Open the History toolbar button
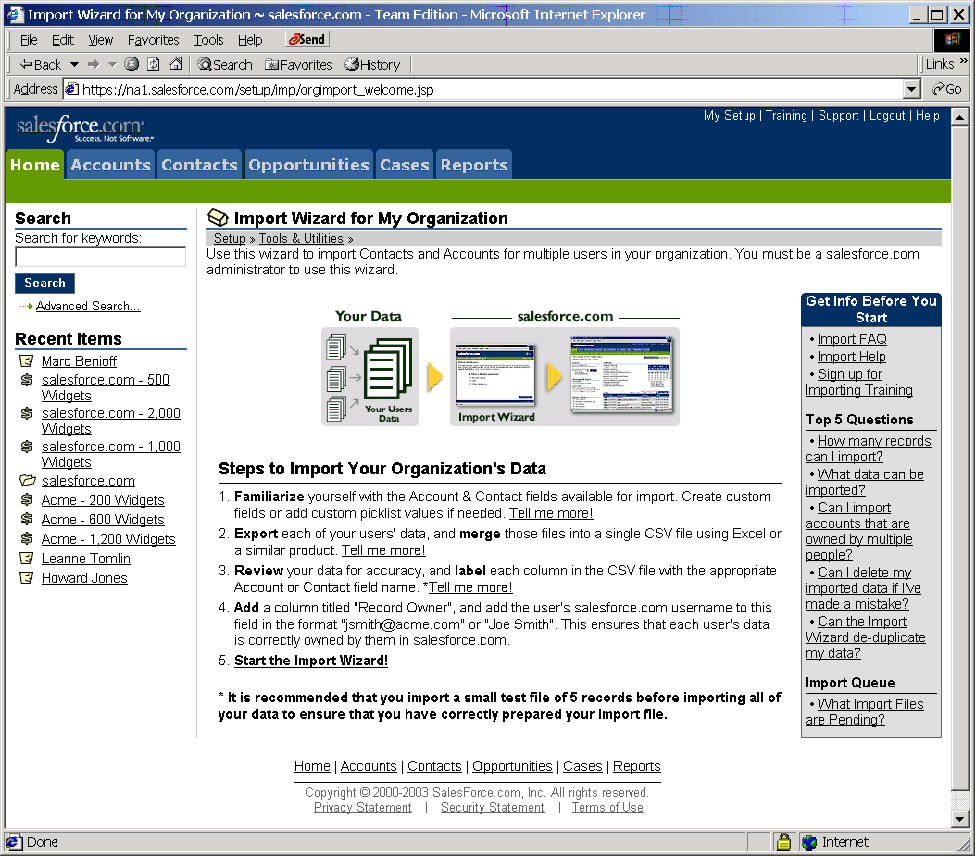The width and height of the screenshot is (975, 856). (x=372, y=65)
